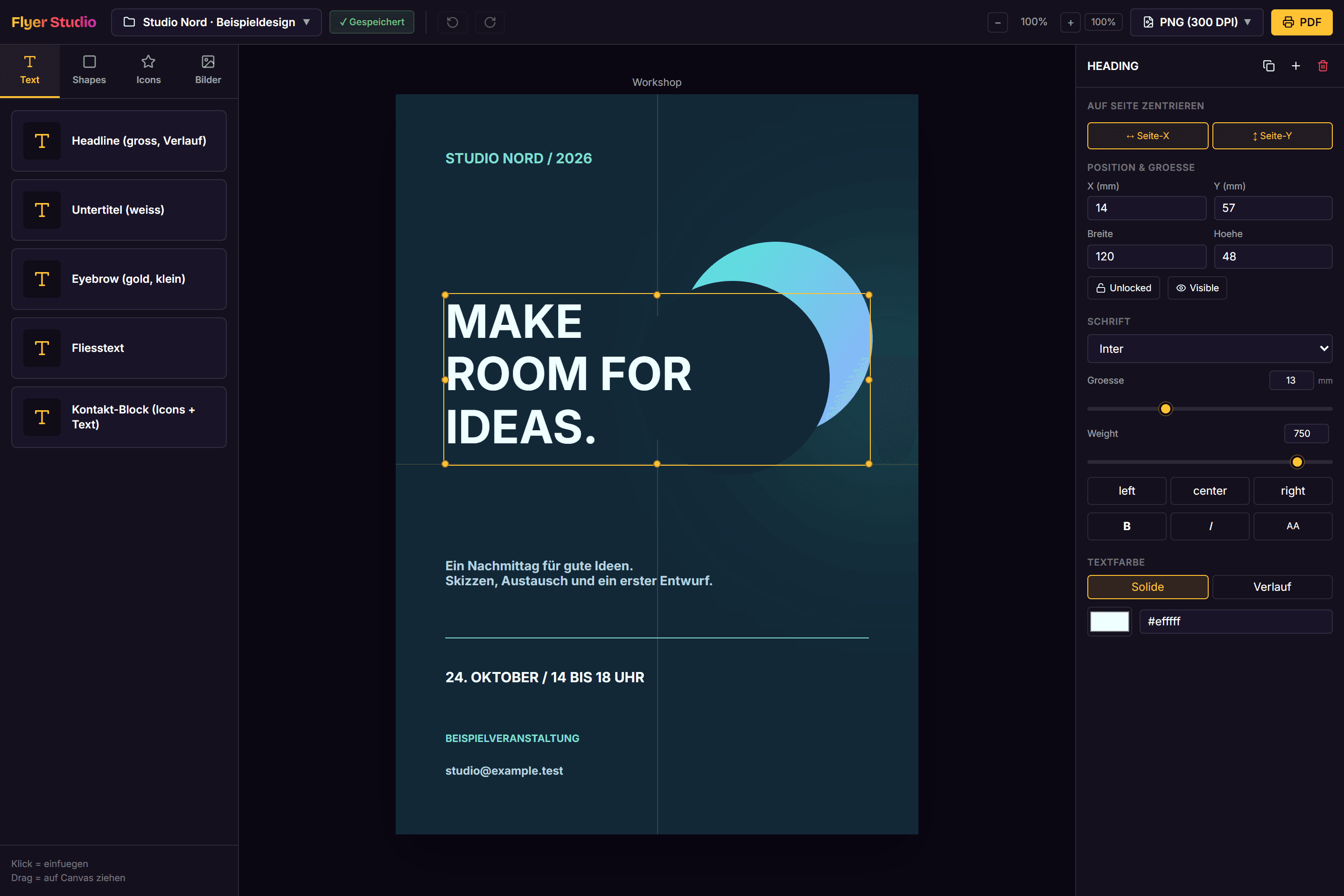Switch to the Bilder tab

(208, 71)
